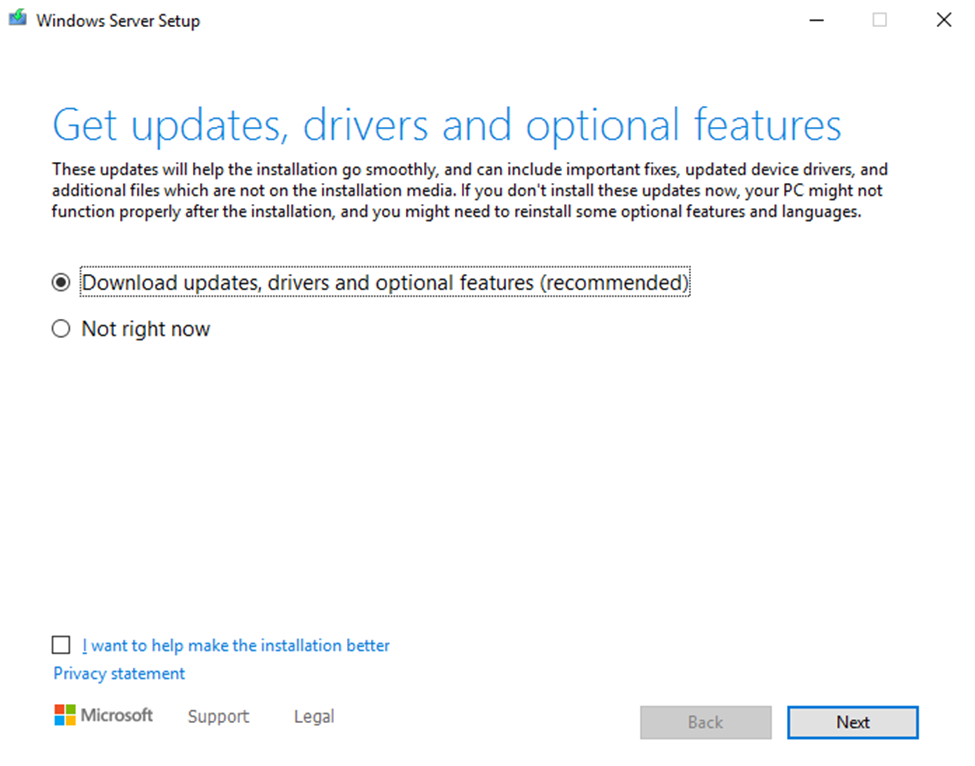975x766 pixels.
Task: Click the disabled maximize button
Action: [x=880, y=20]
